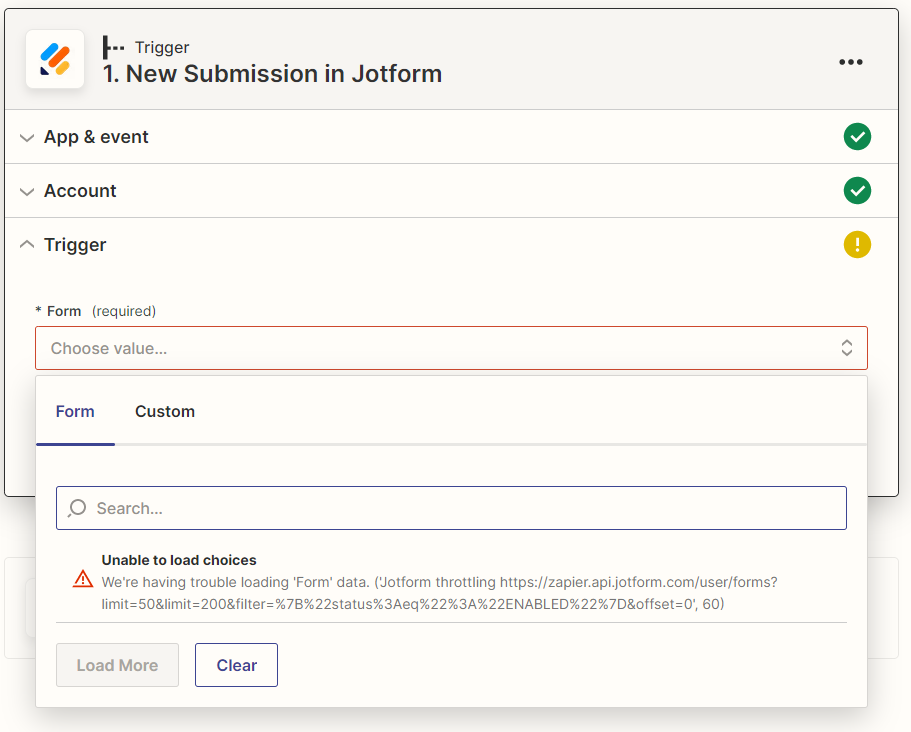Click the Trigger step type icon
Image resolution: width=911 pixels, height=732 pixels.
[x=113, y=48]
